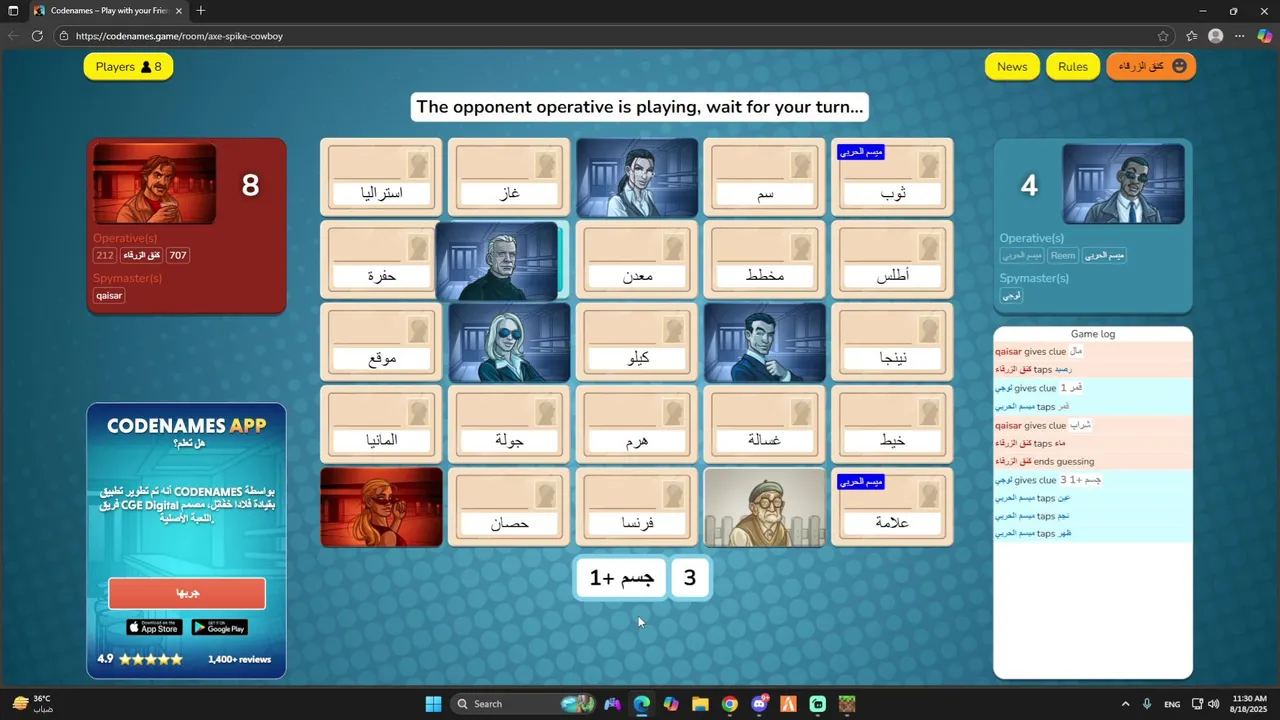Open Google Chrome from the taskbar

[730, 704]
